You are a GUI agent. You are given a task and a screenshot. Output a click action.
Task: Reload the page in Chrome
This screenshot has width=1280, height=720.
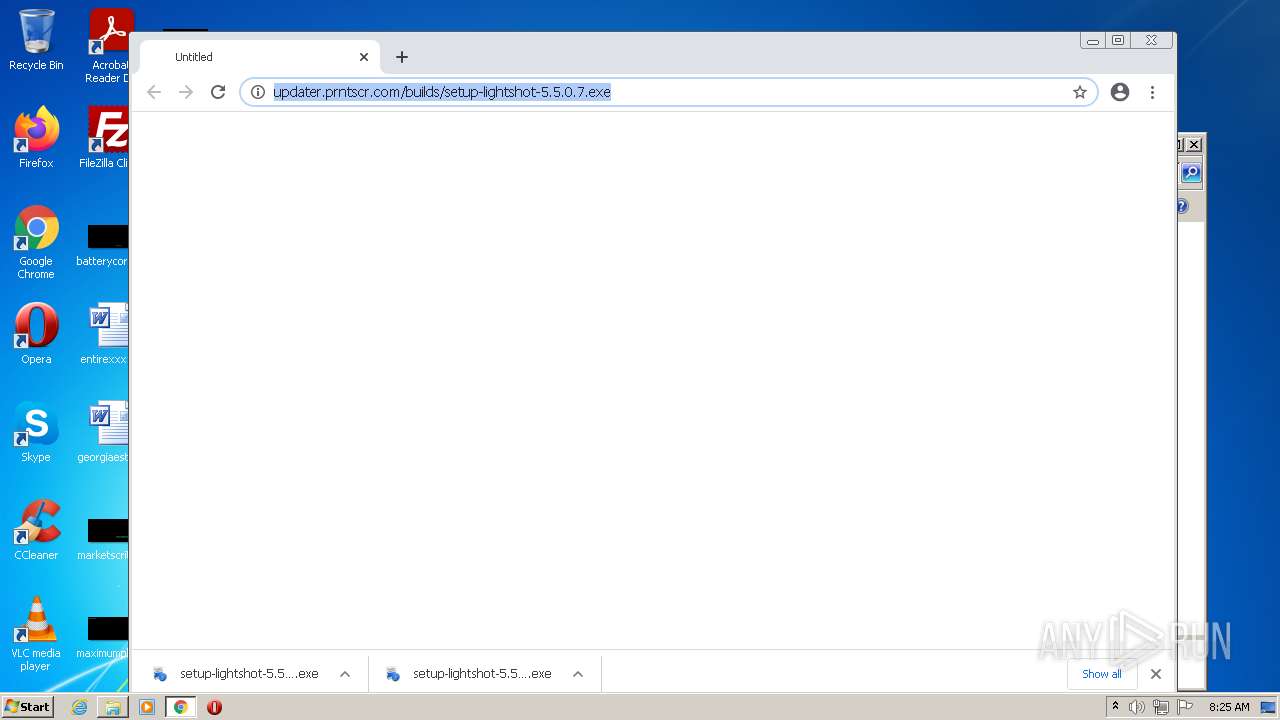218,92
